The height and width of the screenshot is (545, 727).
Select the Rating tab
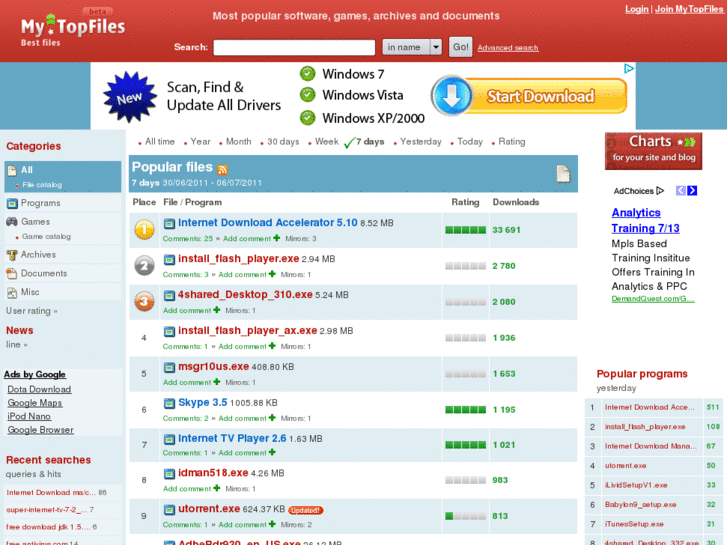pyautogui.click(x=512, y=141)
